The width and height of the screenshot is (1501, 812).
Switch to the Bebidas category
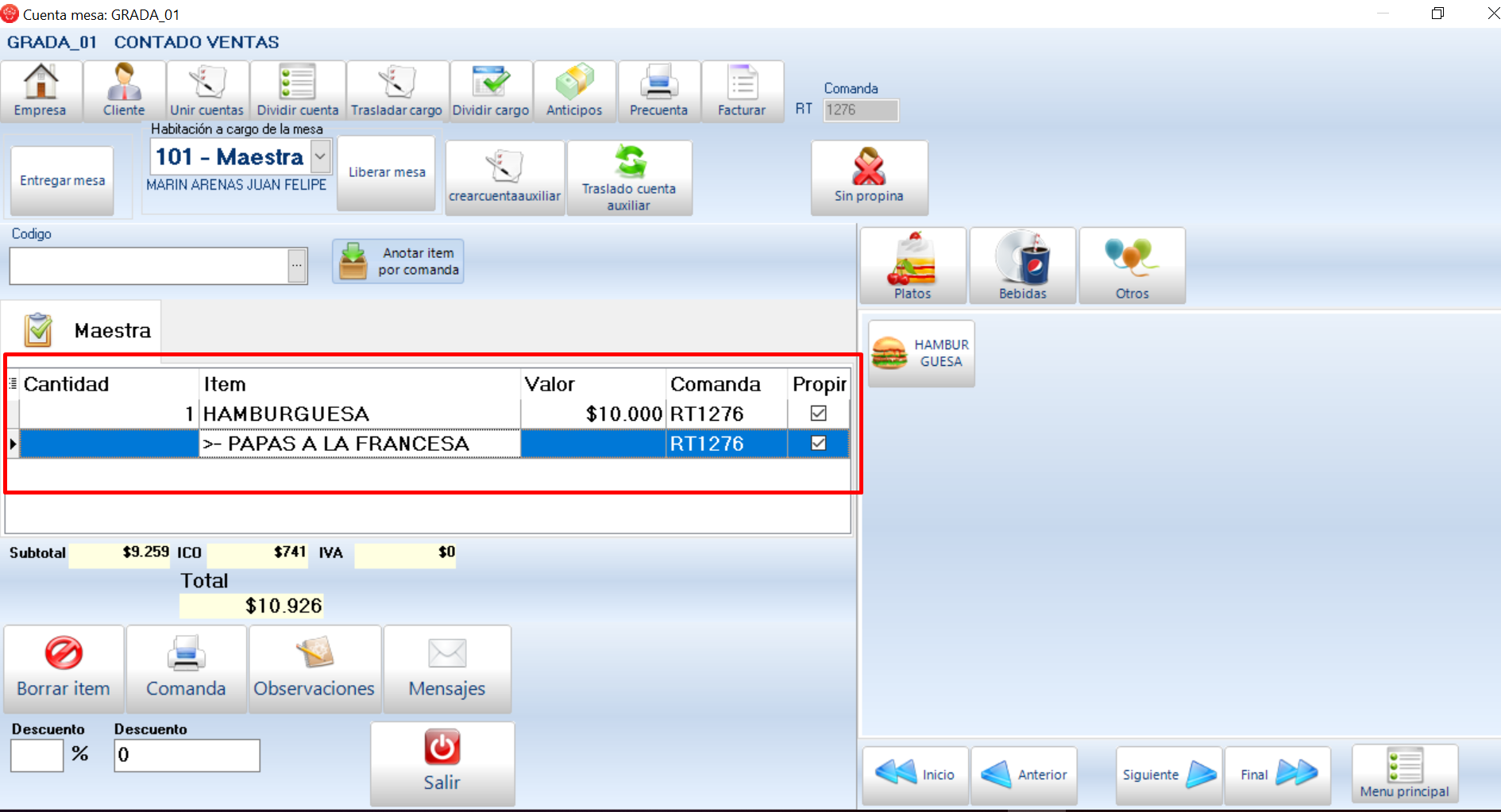(x=1022, y=265)
